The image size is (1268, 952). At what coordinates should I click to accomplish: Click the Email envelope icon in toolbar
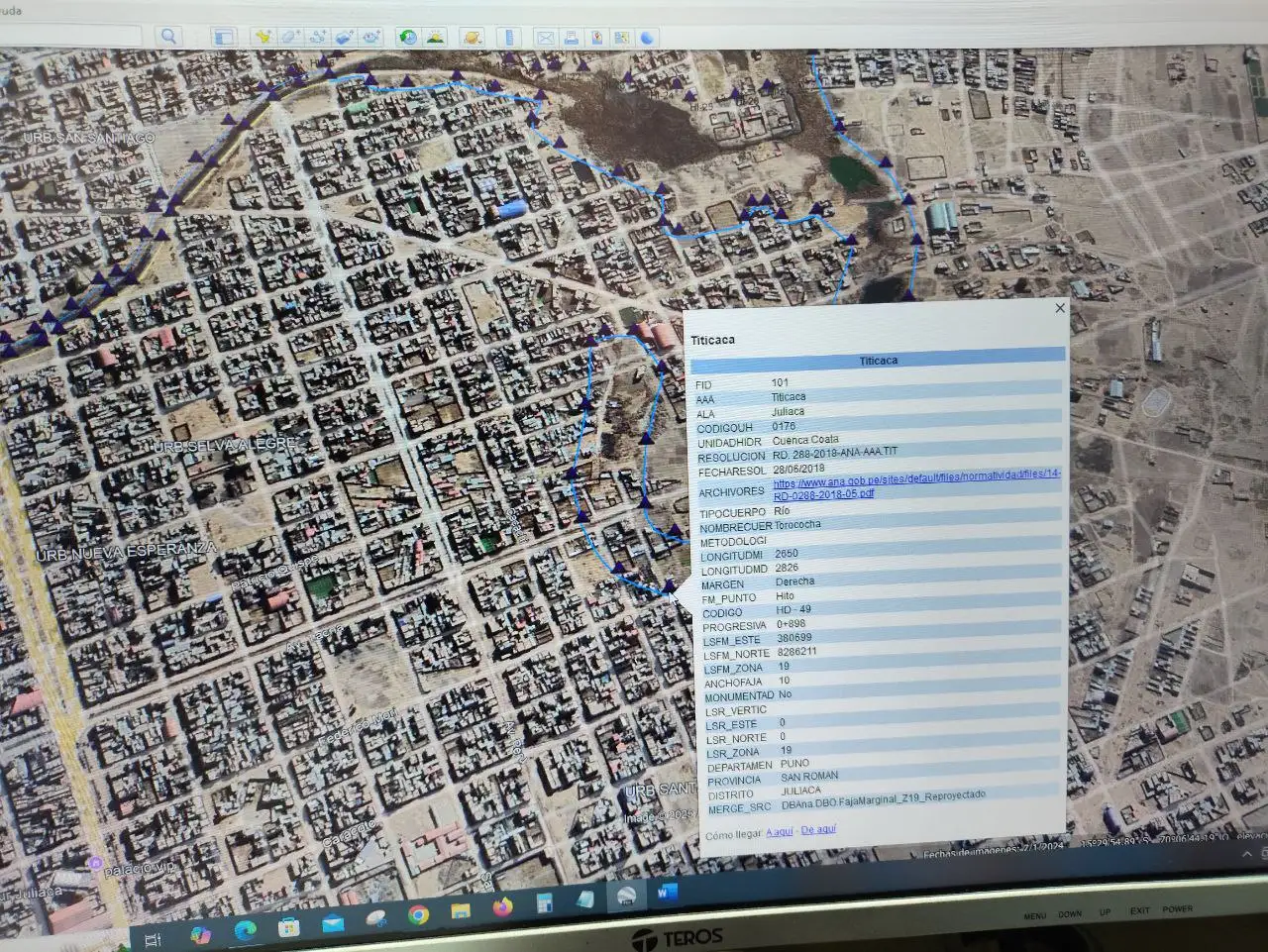tap(545, 38)
